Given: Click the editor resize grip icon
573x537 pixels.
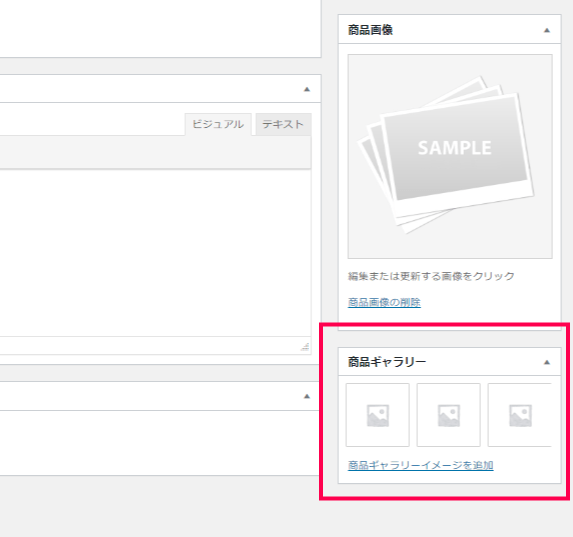Looking at the screenshot, I should click(305, 347).
